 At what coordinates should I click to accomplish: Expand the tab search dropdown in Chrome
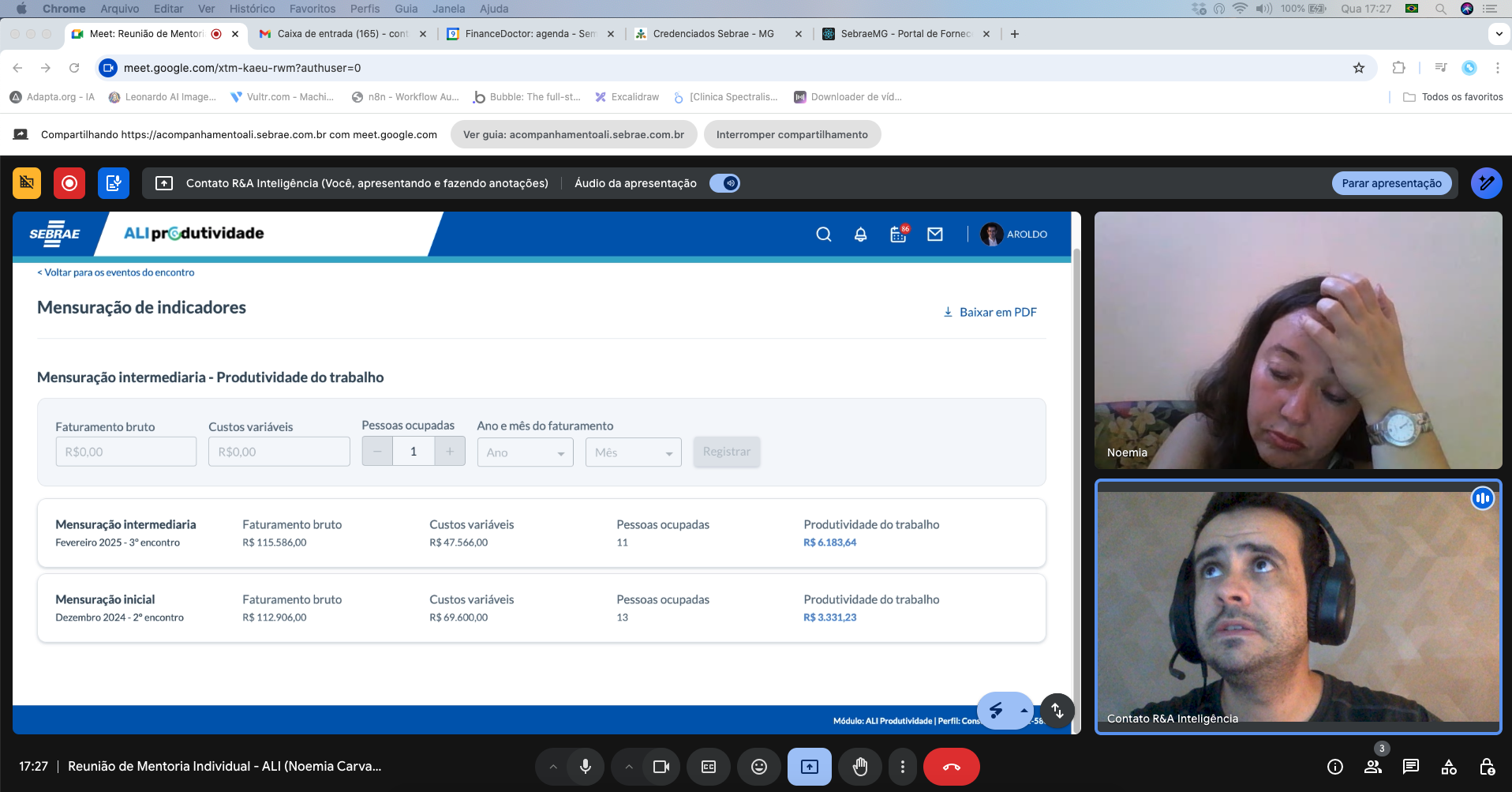tap(1499, 34)
